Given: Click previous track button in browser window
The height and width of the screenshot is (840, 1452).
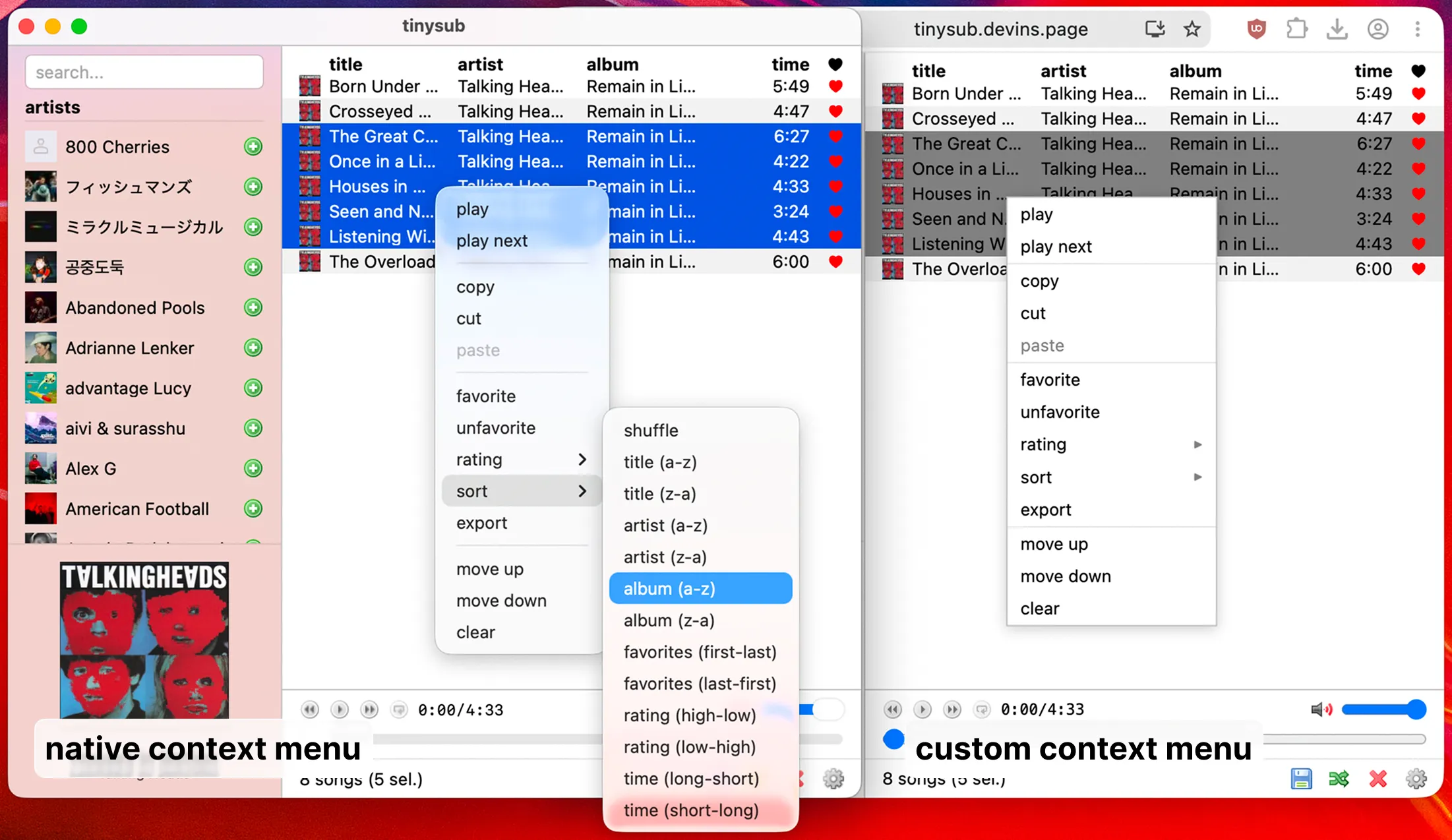Looking at the screenshot, I should click(893, 709).
